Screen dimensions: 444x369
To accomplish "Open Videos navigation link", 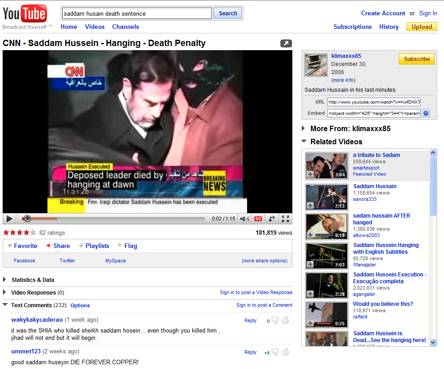I will (x=95, y=27).
